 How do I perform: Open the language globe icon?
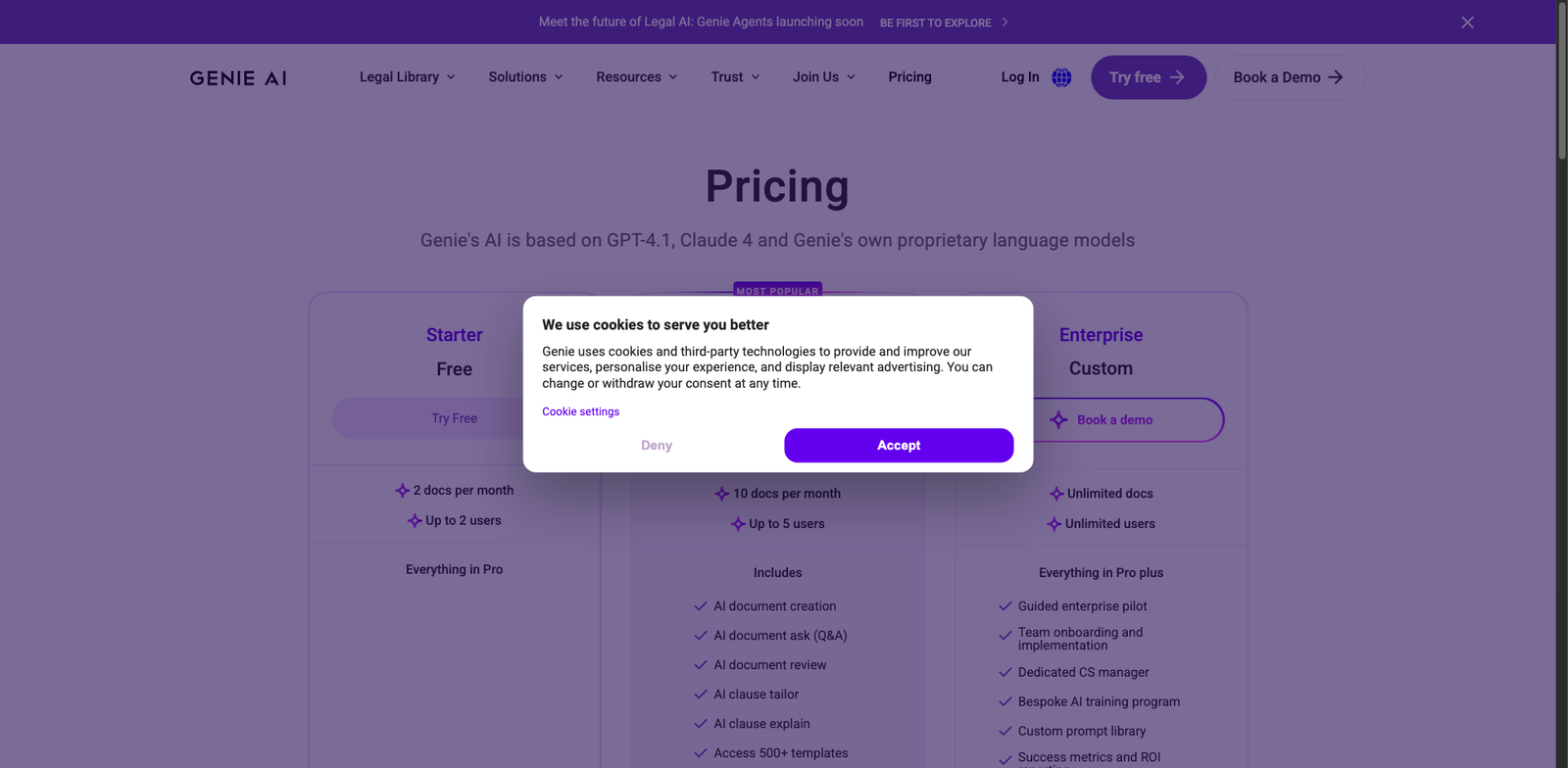pyautogui.click(x=1061, y=77)
